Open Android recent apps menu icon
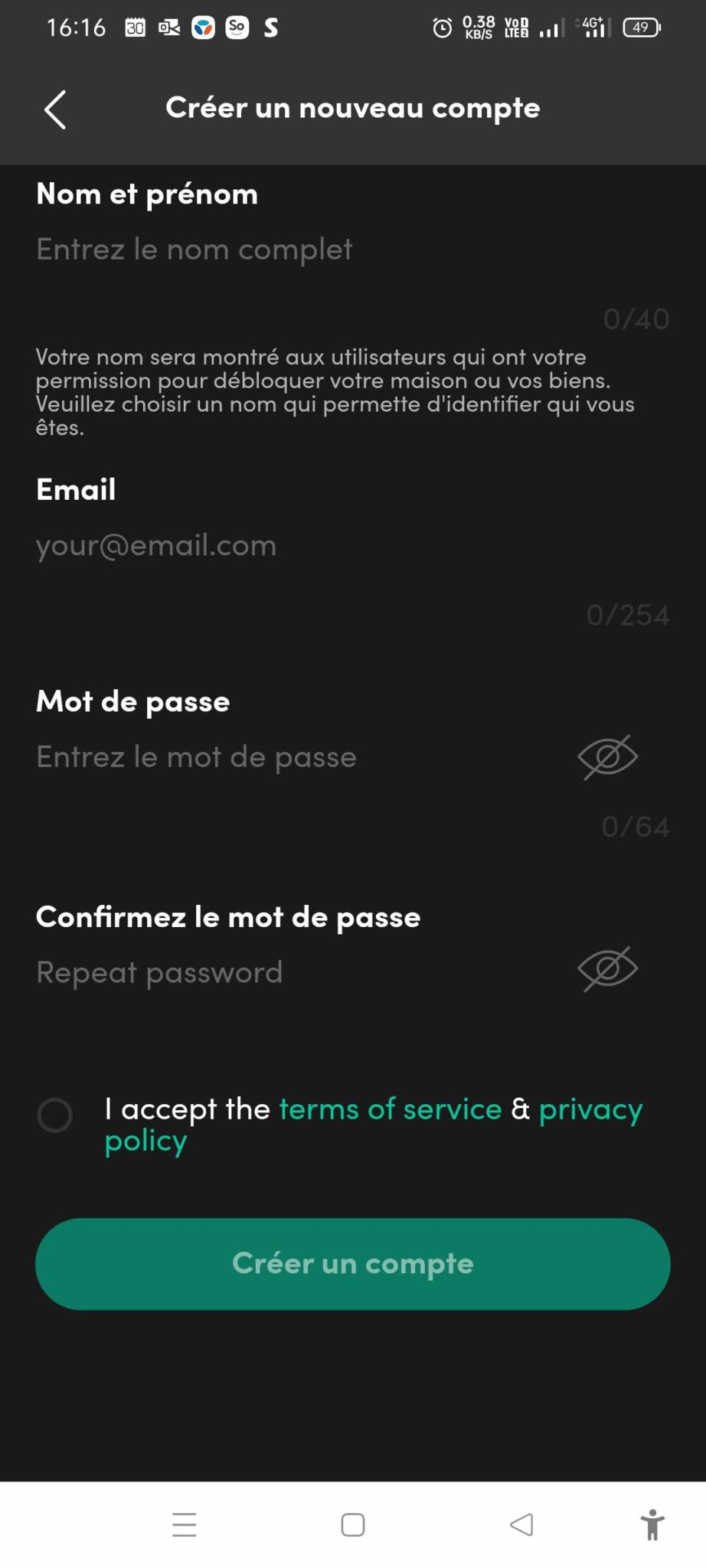This screenshot has width=706, height=1568. click(x=185, y=1524)
